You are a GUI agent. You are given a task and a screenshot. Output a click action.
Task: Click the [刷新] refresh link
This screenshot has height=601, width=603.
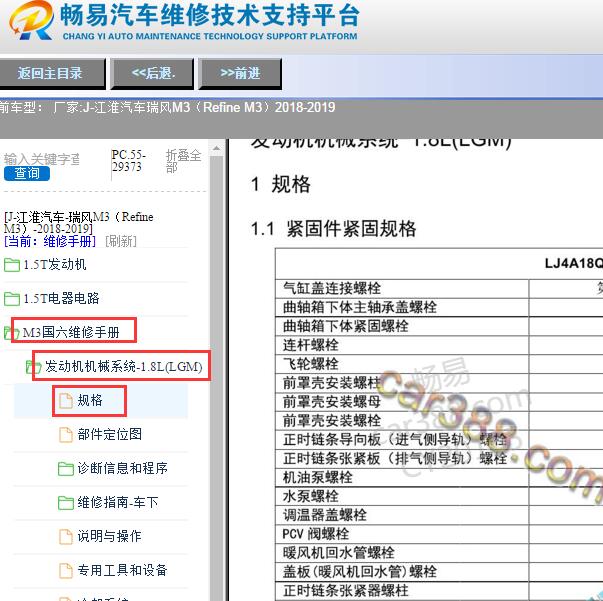[x=121, y=241]
